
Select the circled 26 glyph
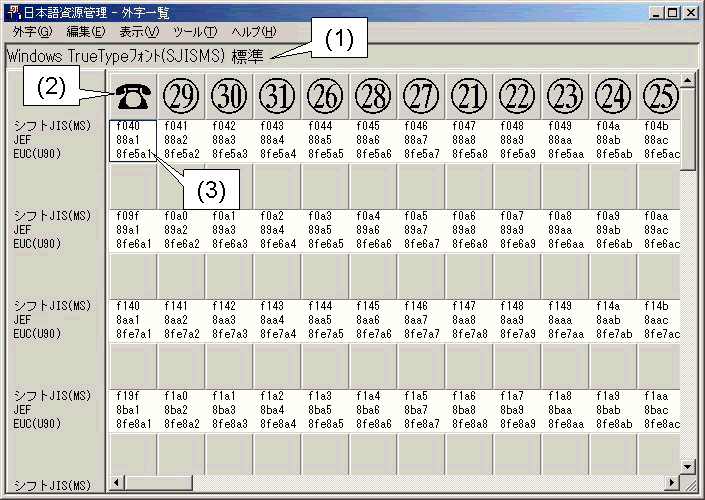(326, 96)
